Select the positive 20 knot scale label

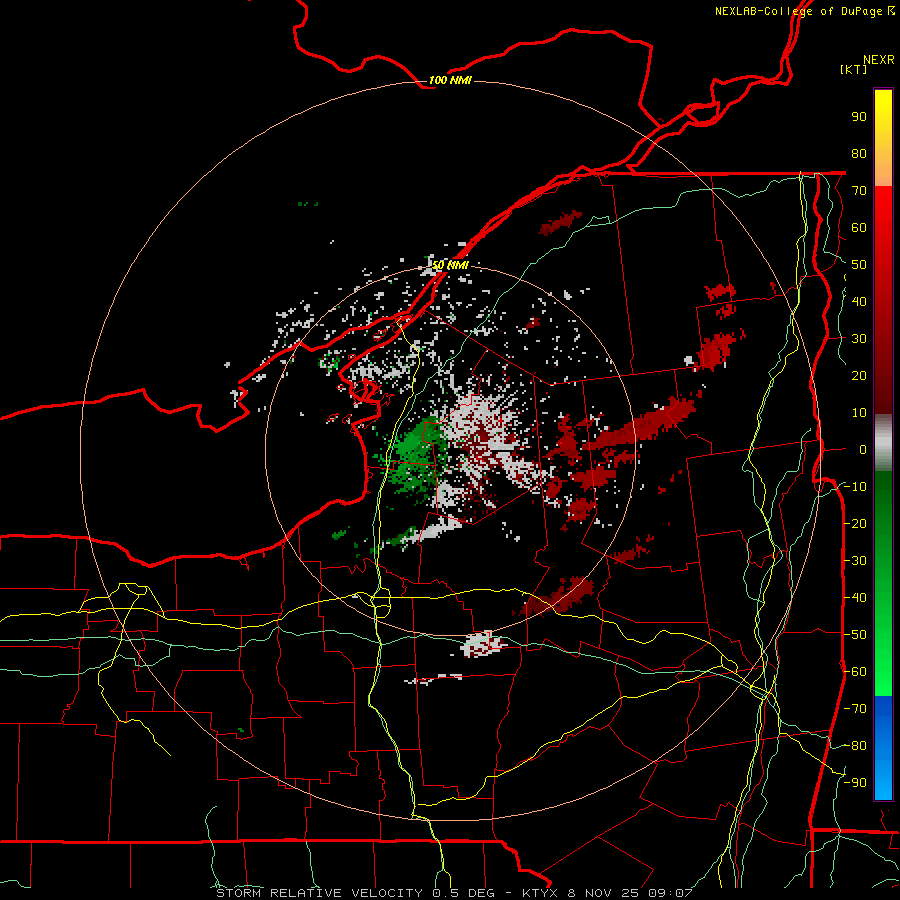[859, 376]
